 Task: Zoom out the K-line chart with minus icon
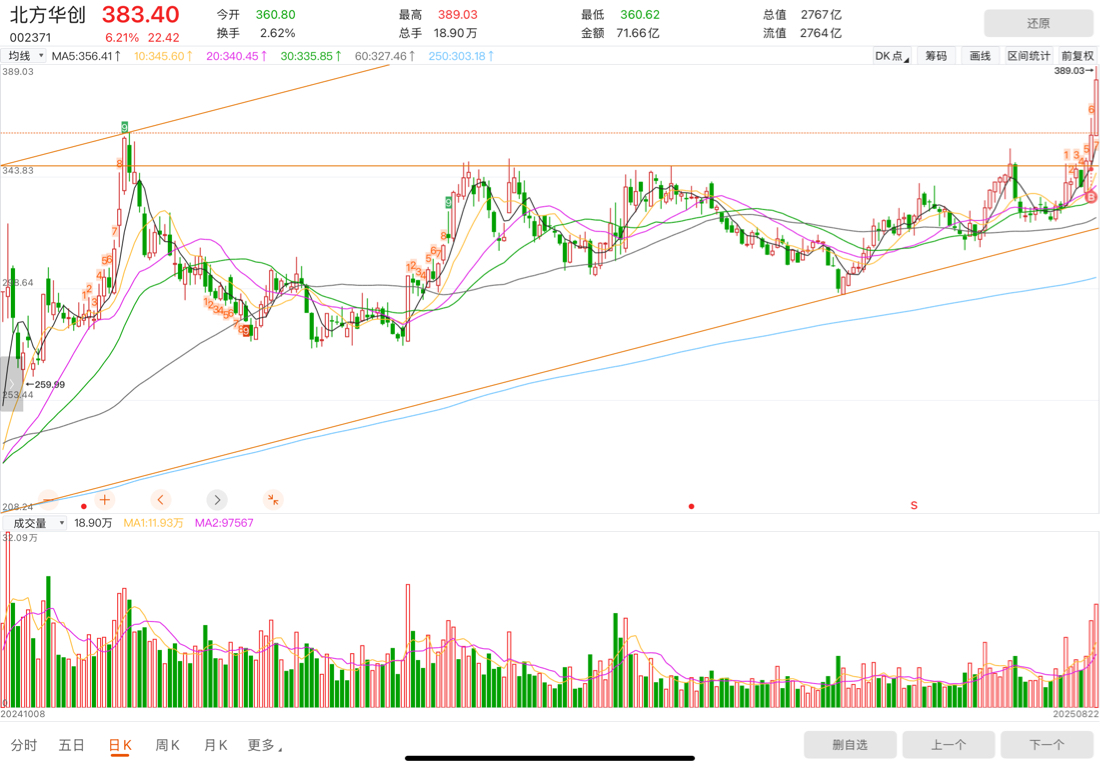coord(48,499)
